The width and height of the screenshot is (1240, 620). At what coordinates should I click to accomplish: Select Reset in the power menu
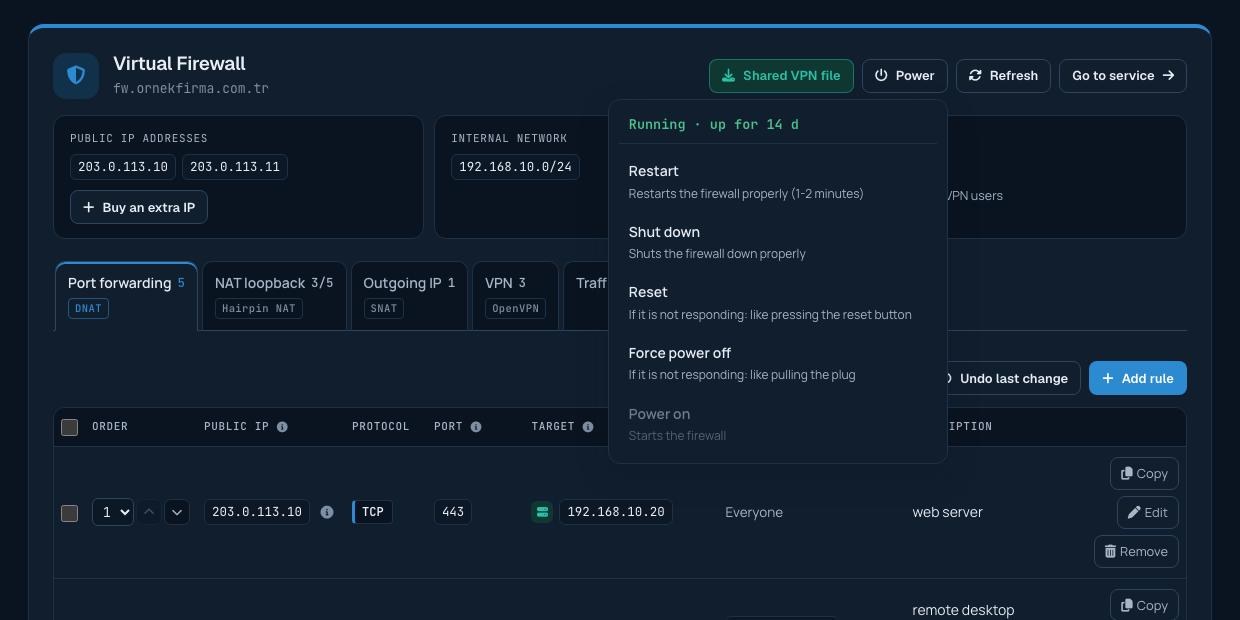pos(778,302)
